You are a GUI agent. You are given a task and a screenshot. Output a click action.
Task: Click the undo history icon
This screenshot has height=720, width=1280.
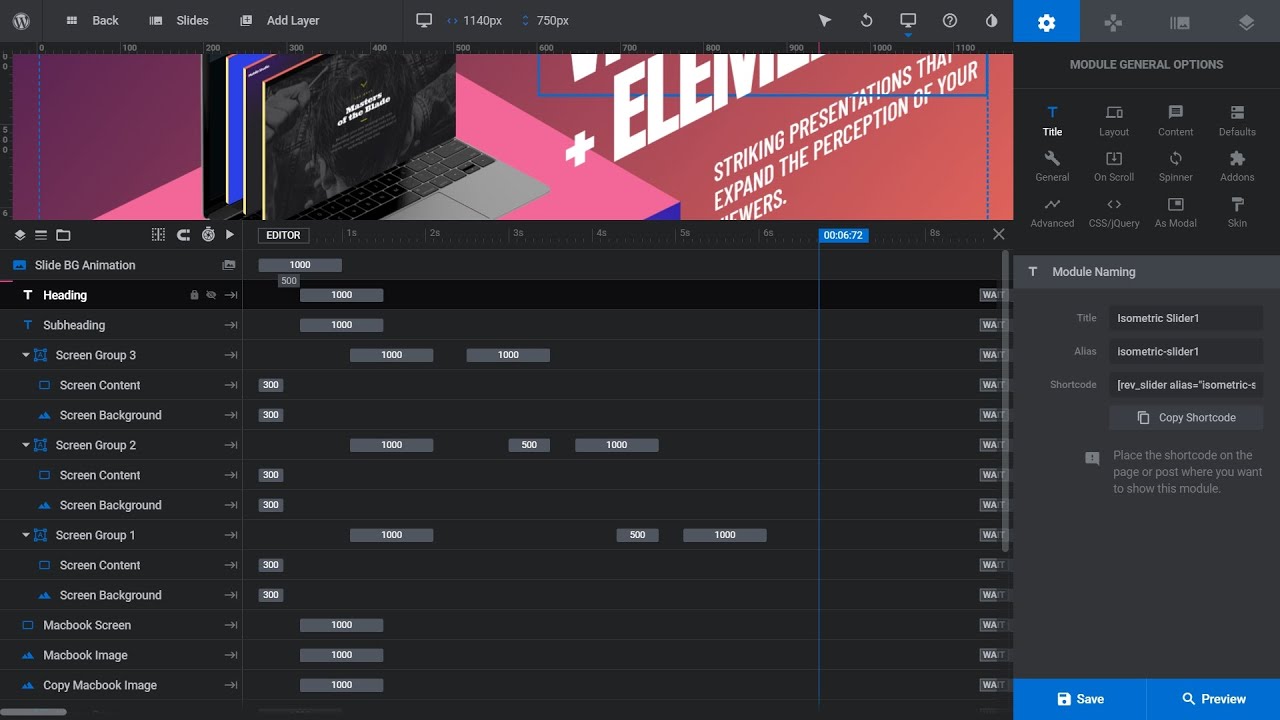click(x=866, y=20)
